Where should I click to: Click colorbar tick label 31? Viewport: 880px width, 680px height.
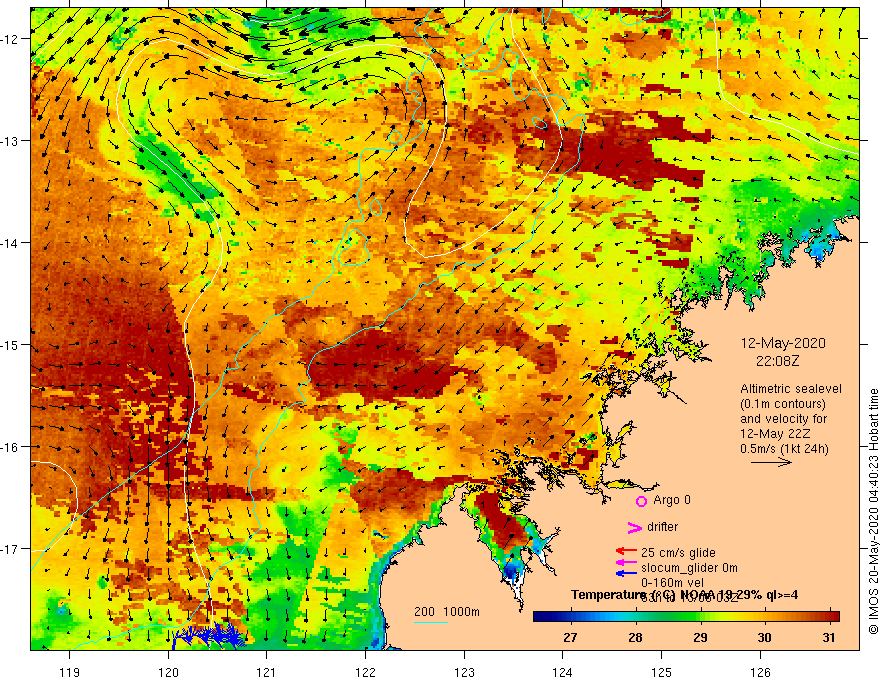pos(829,638)
